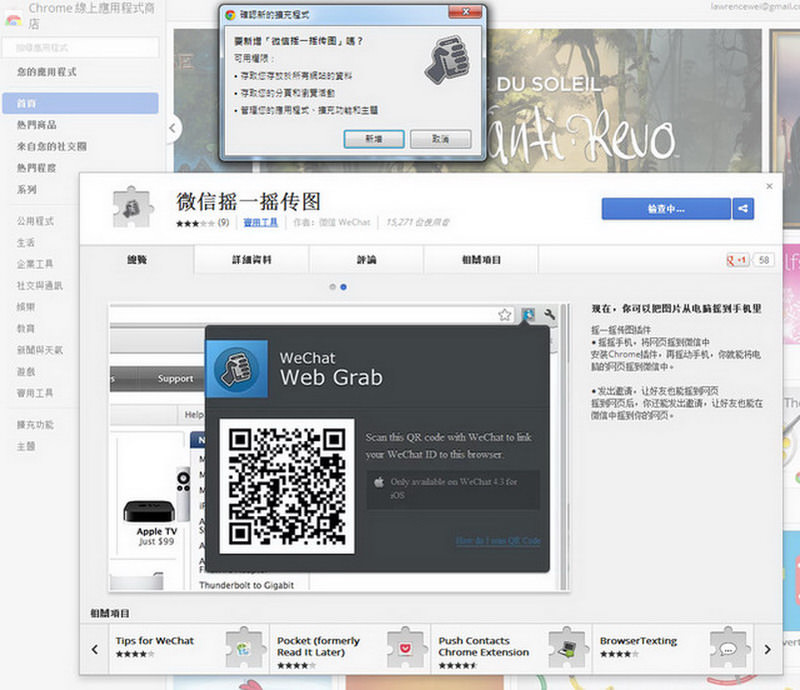Select 熱門程度 in the sidebar
Viewport: 800px width, 690px height.
click(37, 168)
